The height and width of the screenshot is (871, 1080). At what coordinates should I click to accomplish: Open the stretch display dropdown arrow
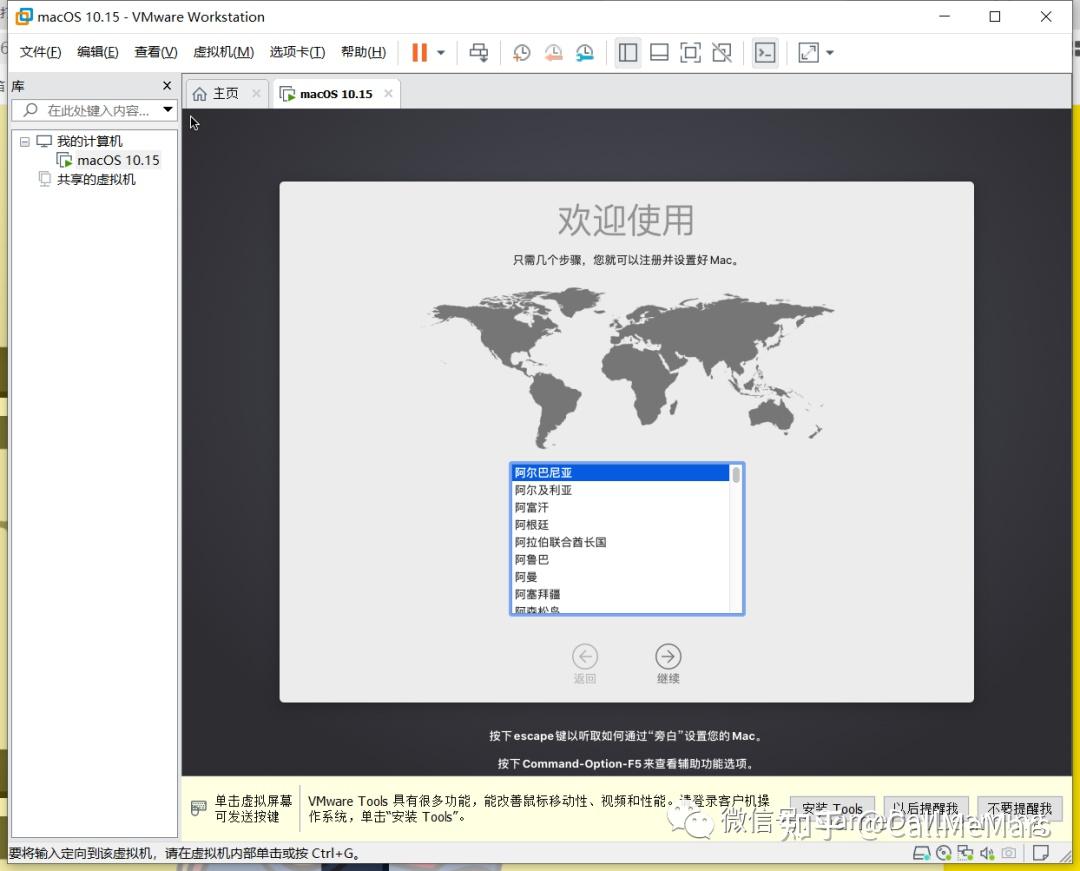pos(830,52)
